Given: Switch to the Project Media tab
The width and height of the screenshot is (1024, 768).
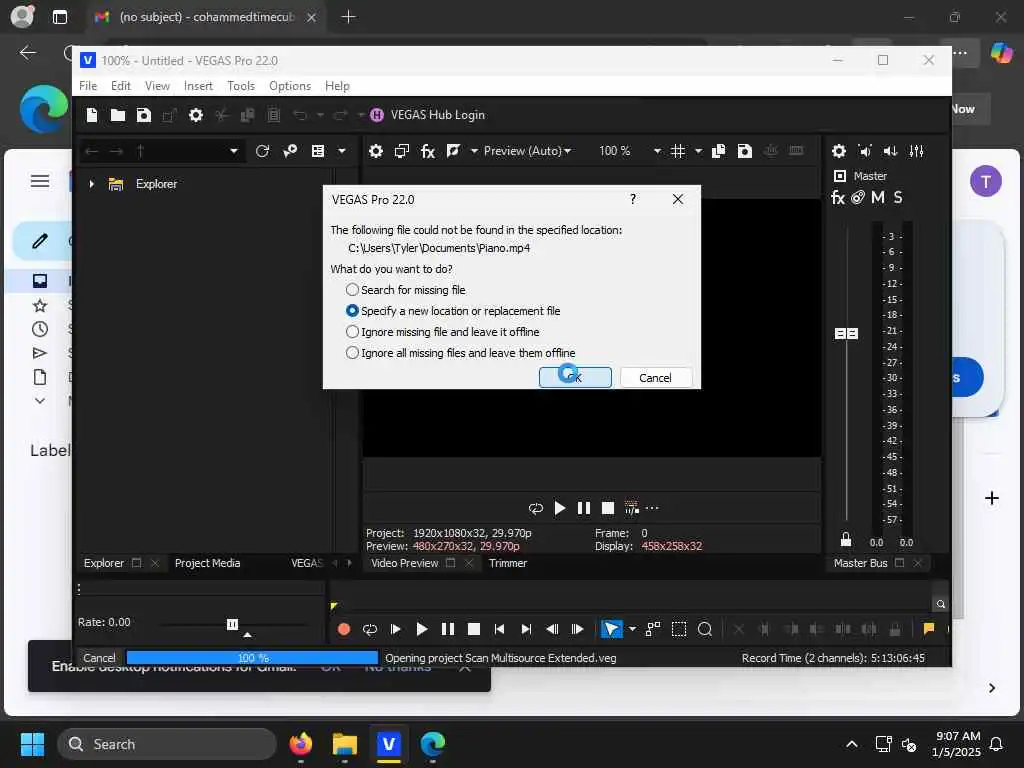Looking at the screenshot, I should pos(208,563).
